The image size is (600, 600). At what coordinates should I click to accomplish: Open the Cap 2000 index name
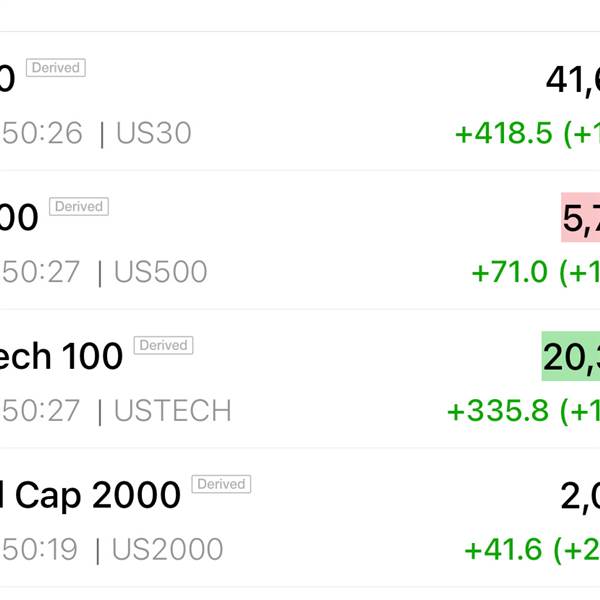[x=90, y=496]
